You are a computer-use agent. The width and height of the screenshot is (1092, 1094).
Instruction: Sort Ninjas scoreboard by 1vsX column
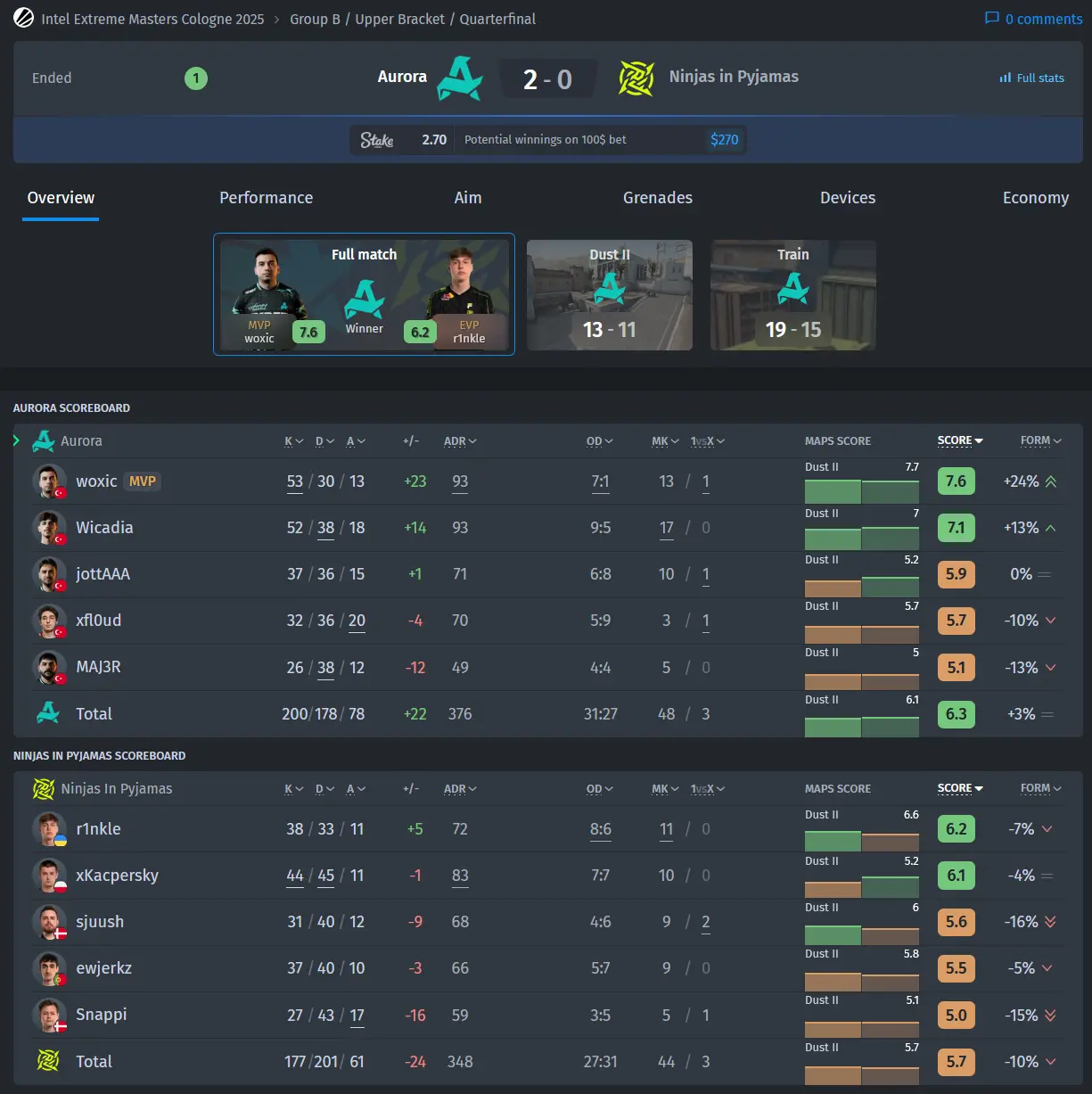pyautogui.click(x=708, y=788)
